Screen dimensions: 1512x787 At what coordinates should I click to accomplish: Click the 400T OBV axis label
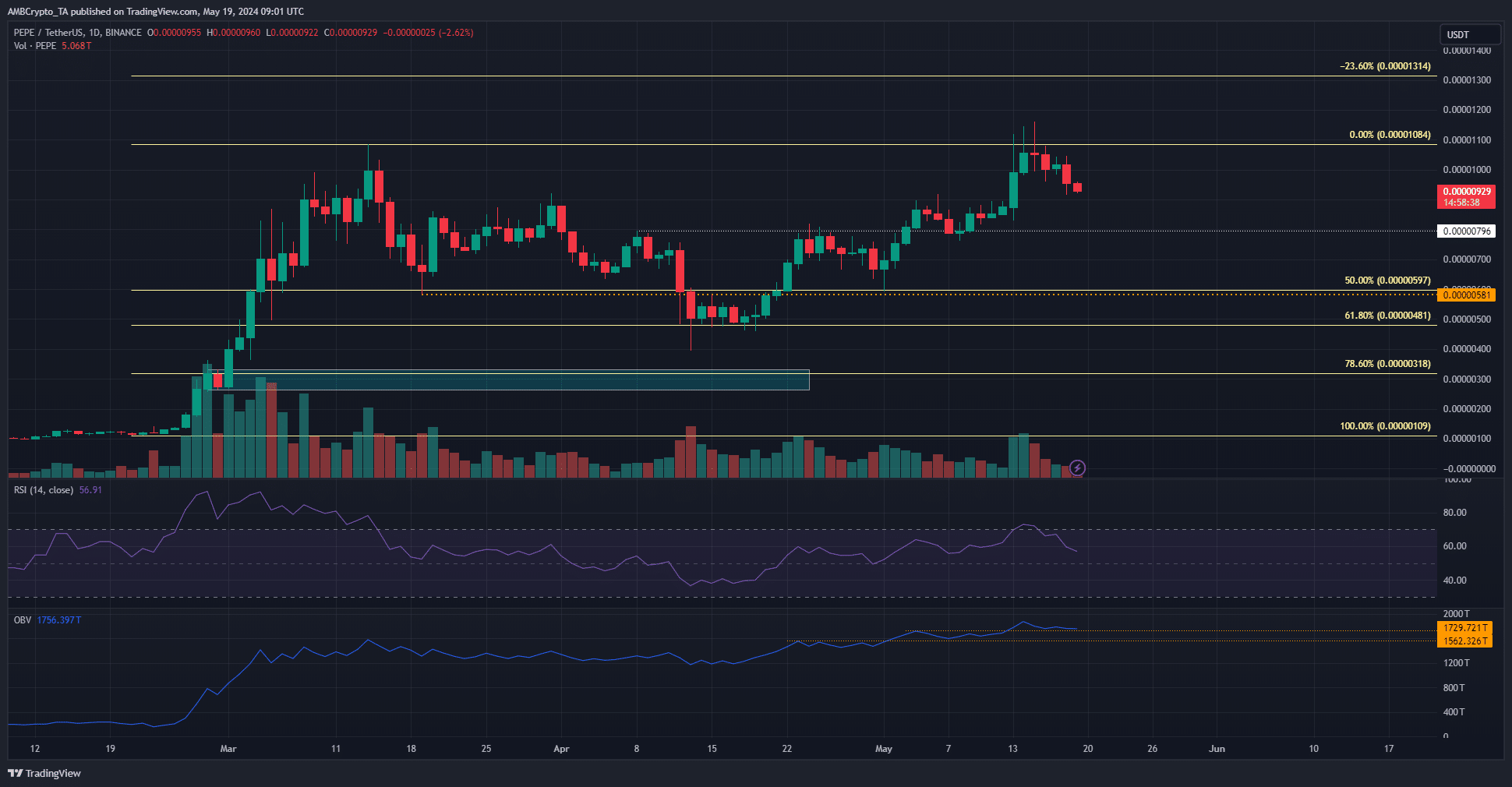tap(1454, 712)
